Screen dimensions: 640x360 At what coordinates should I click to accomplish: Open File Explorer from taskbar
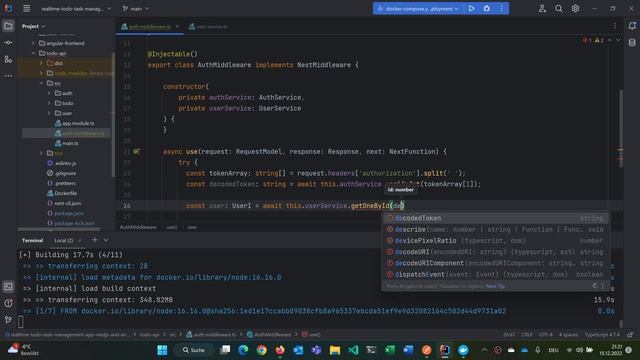click(x=335, y=350)
